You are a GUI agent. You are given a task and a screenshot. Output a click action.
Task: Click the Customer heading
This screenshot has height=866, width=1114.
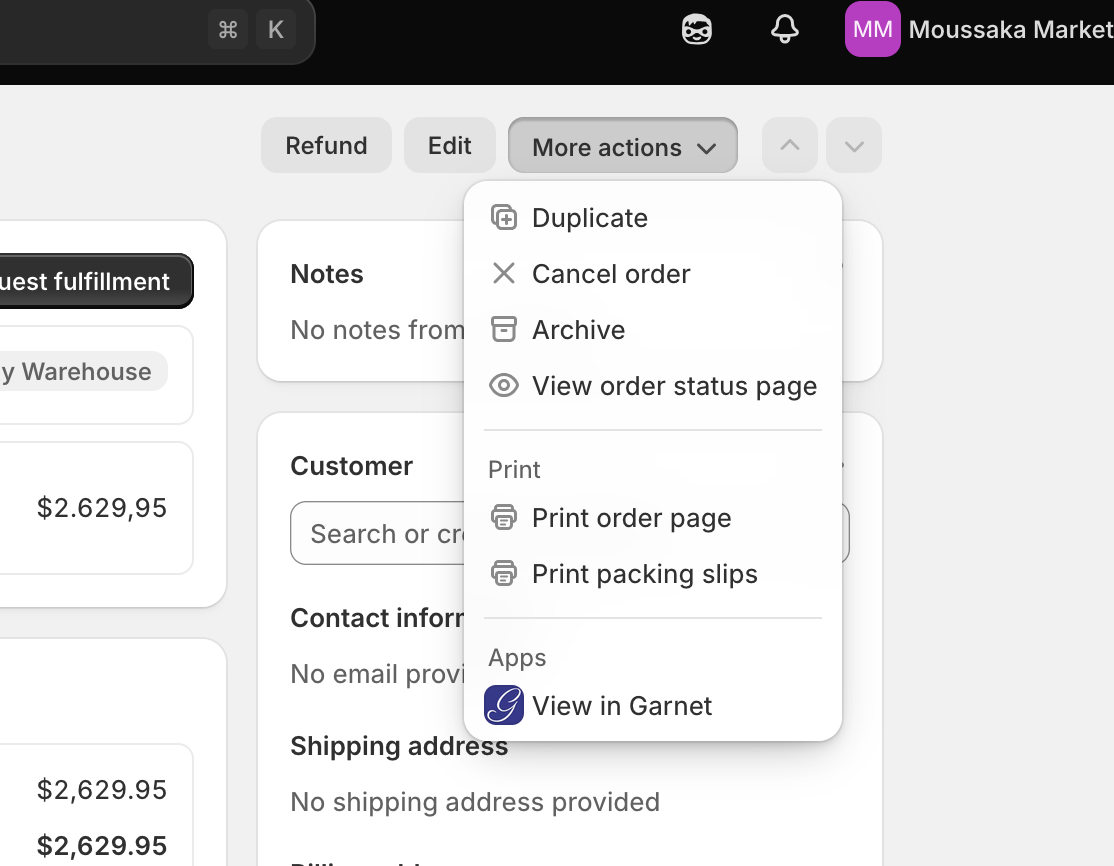tap(352, 466)
